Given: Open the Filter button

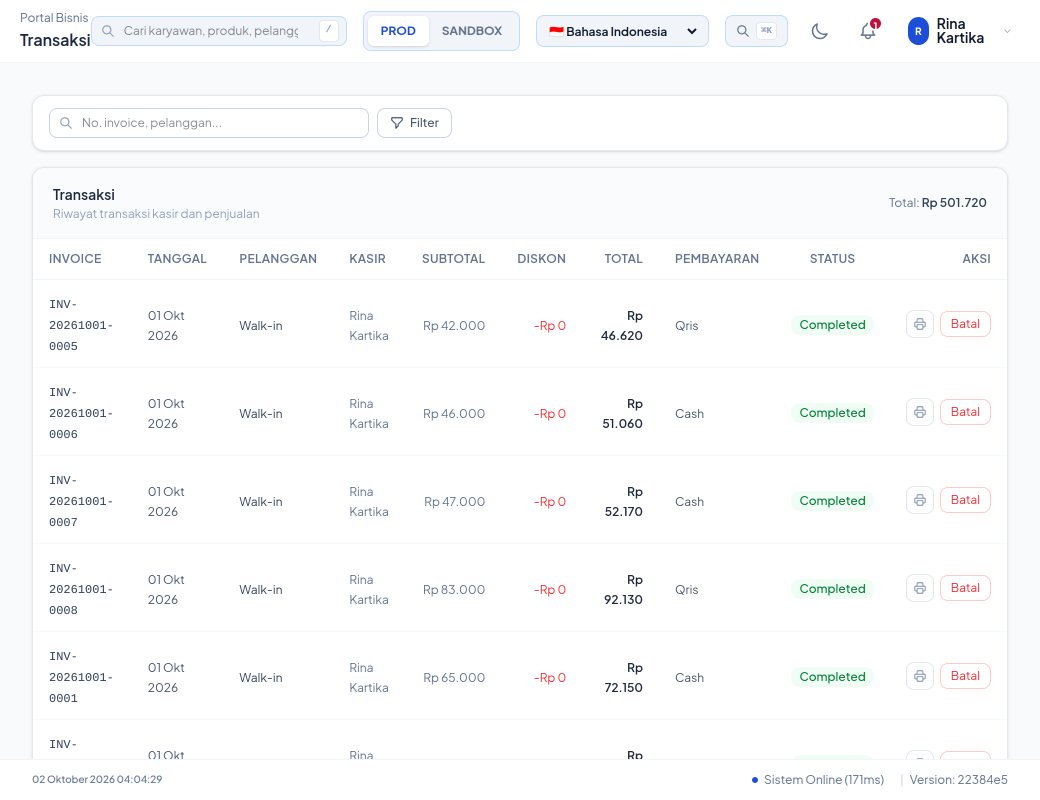Looking at the screenshot, I should pyautogui.click(x=415, y=123).
